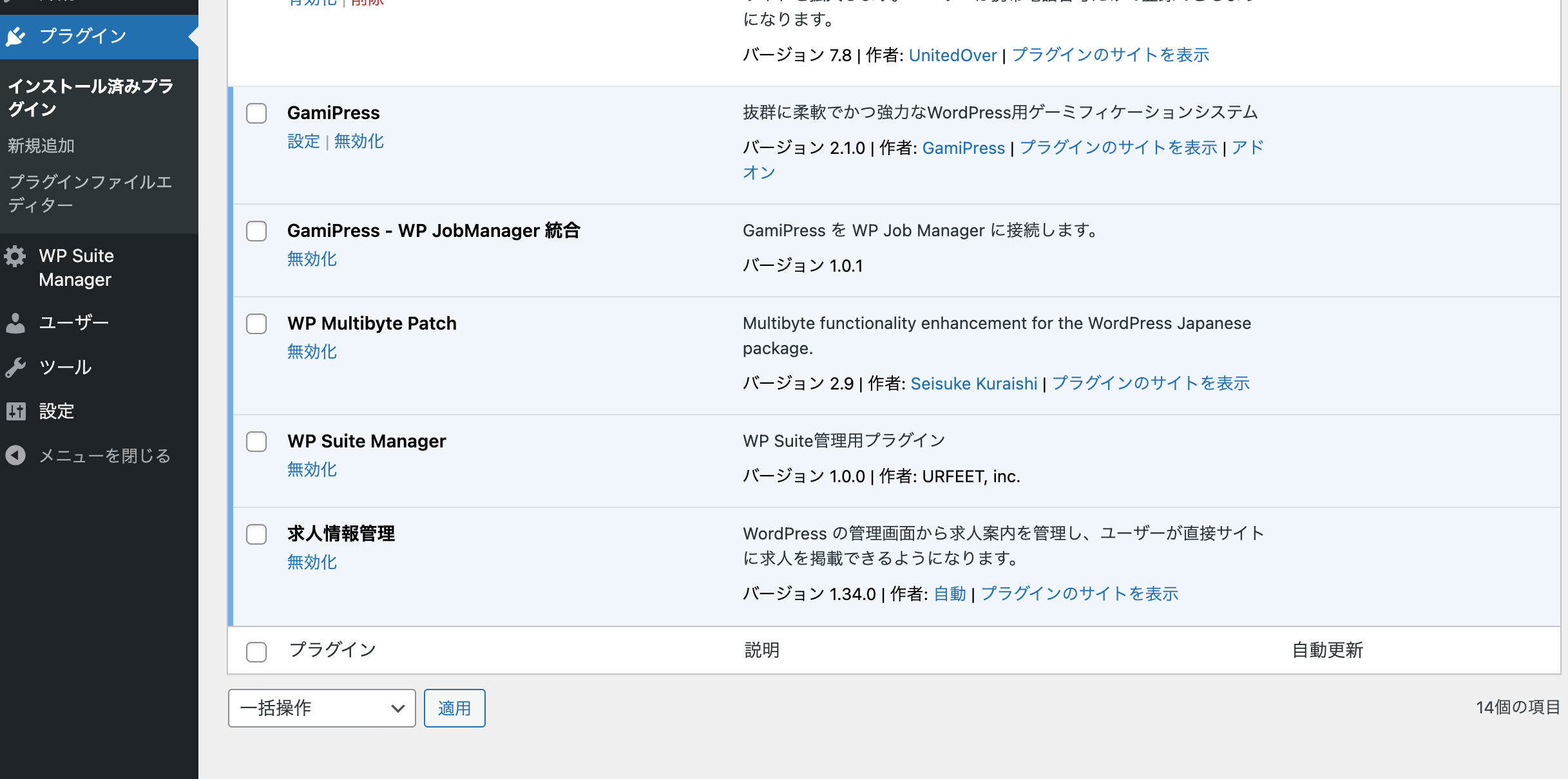Click the Users person icon
Image resolution: width=1568 pixels, height=779 pixels.
tap(15, 323)
